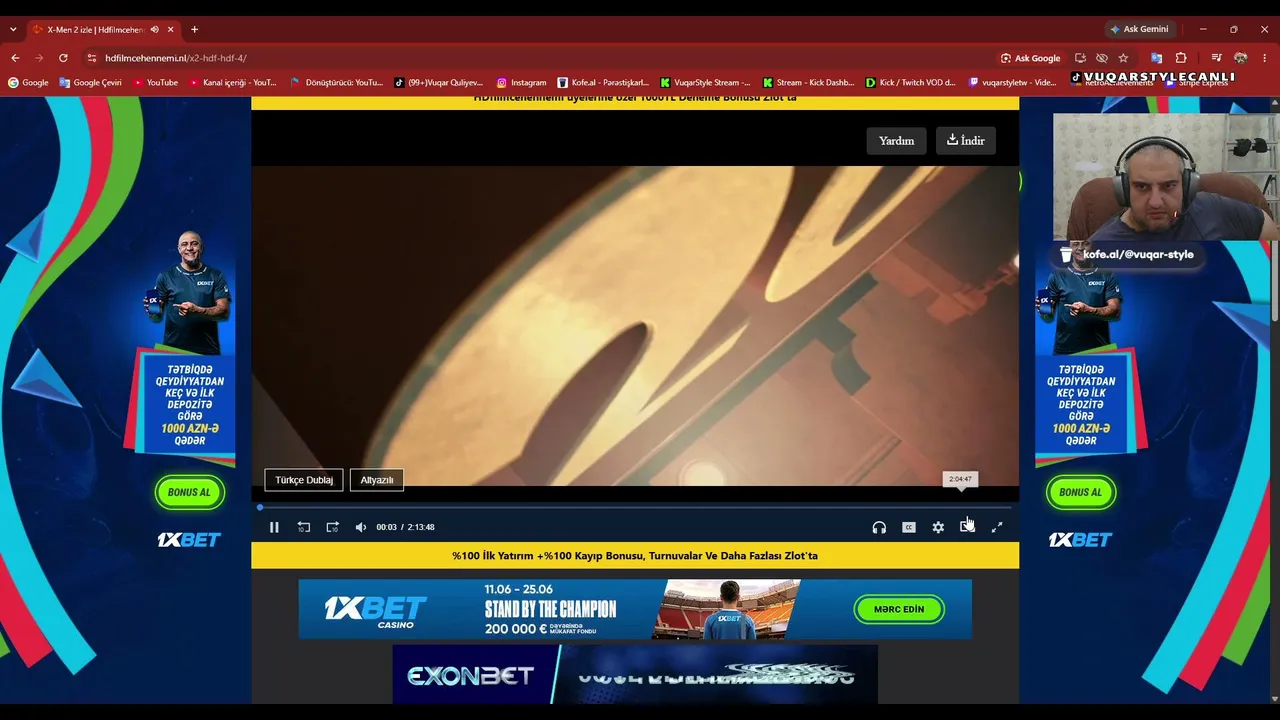Open a new browser tab
The height and width of the screenshot is (720, 1280).
194,30
